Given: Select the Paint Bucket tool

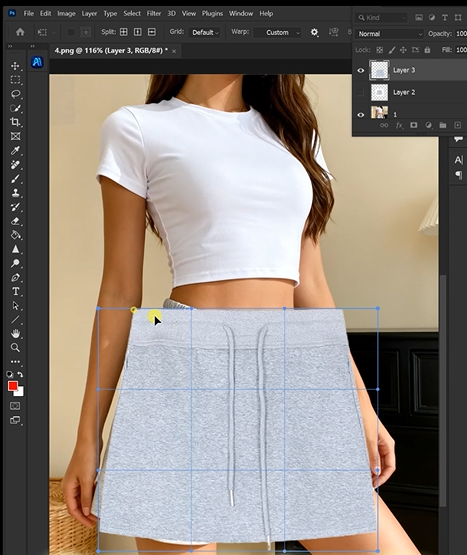Looking at the screenshot, I should pos(15,235).
